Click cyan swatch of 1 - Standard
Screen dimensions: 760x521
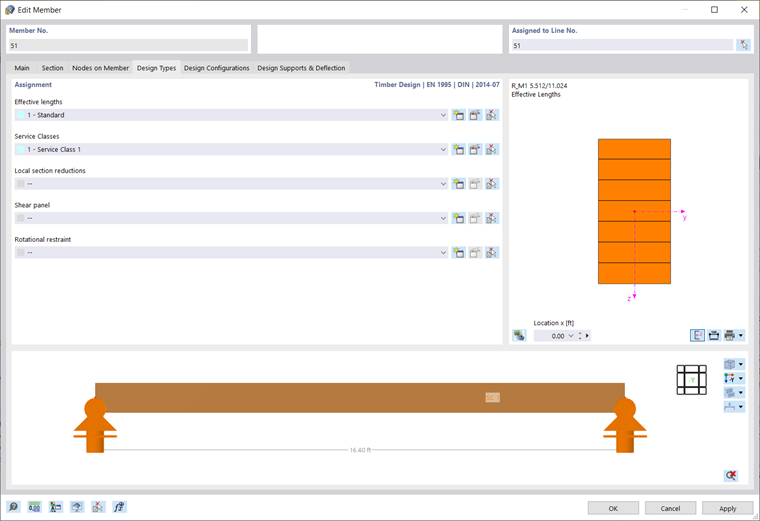click(21, 115)
